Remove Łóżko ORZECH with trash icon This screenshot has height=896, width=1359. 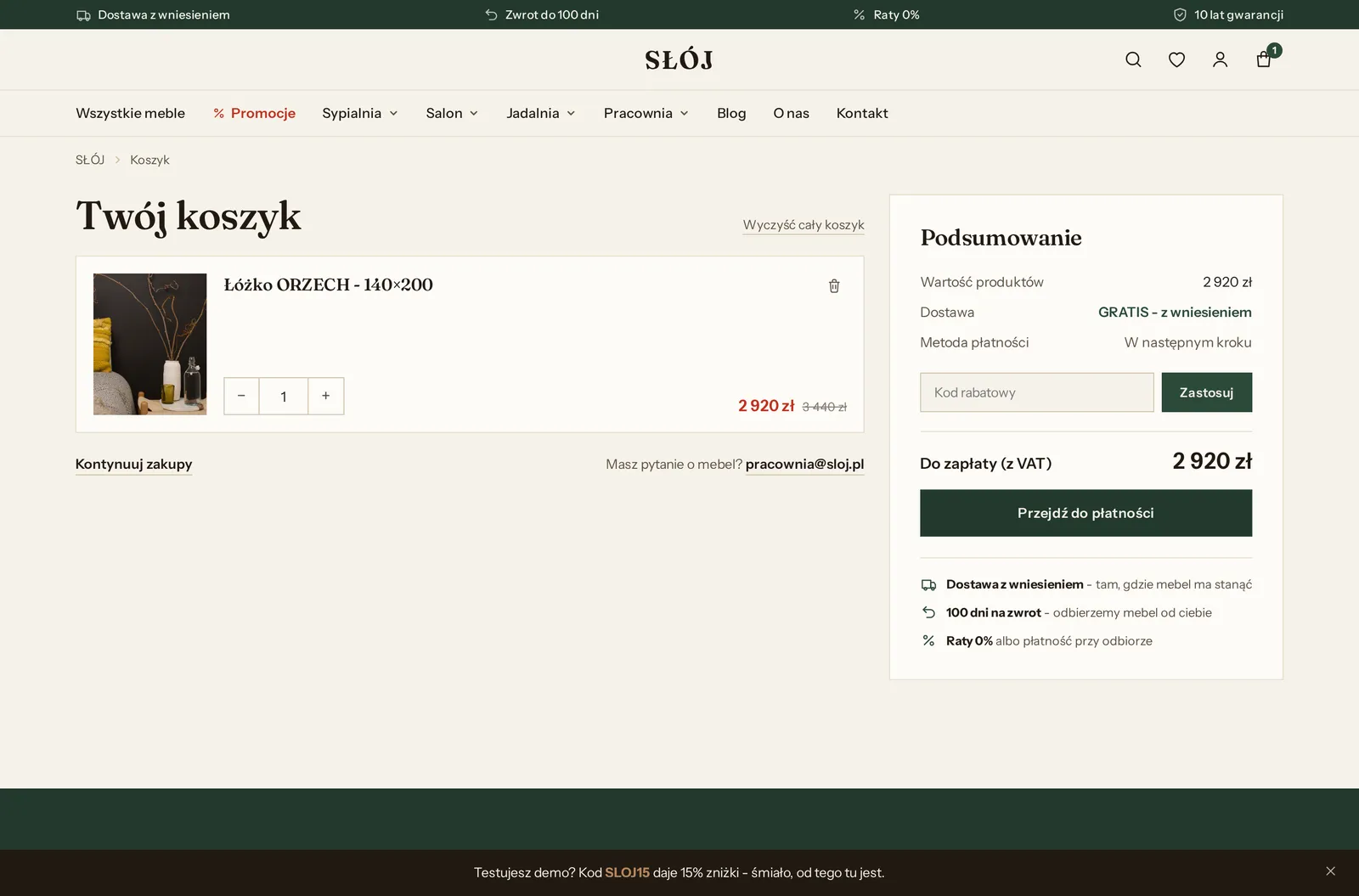[x=834, y=286]
